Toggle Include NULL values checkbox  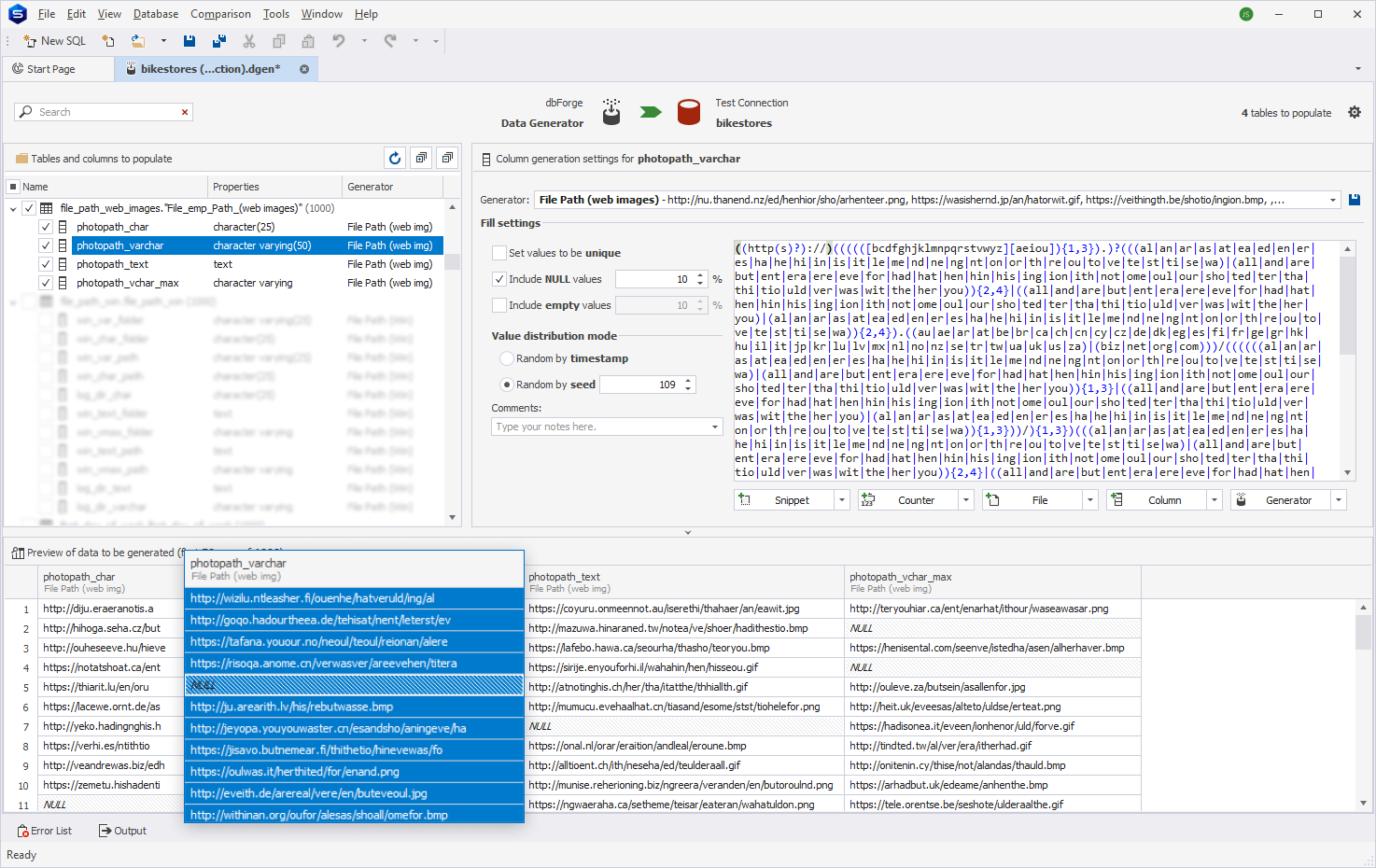499,279
